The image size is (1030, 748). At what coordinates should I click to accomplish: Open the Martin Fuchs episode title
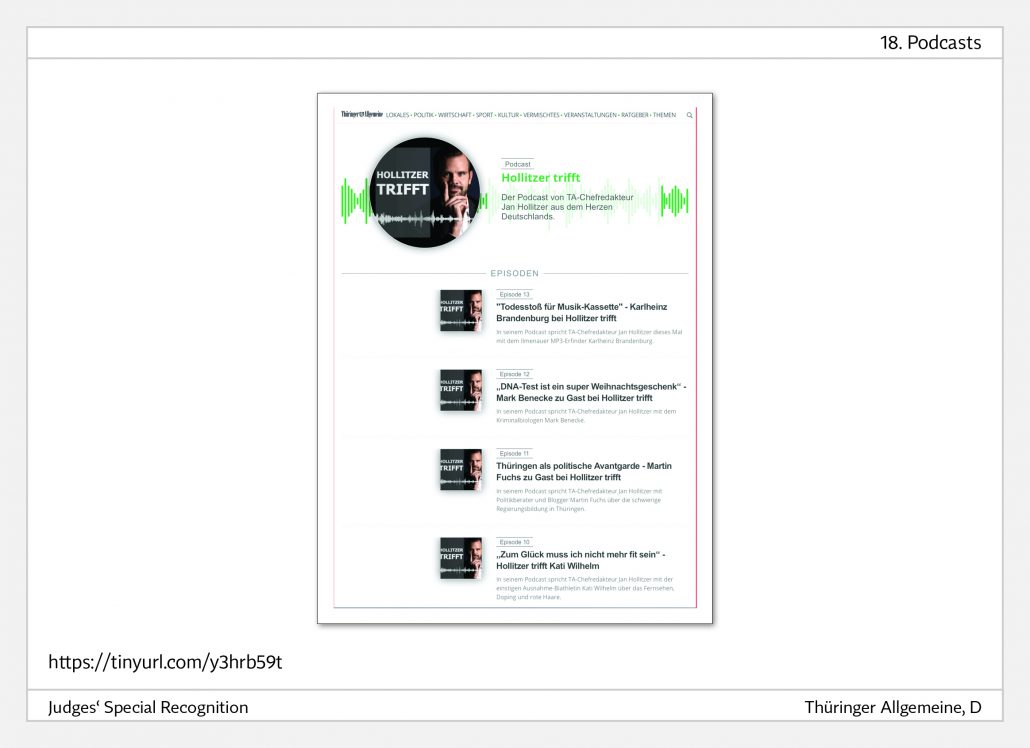pyautogui.click(x=584, y=472)
